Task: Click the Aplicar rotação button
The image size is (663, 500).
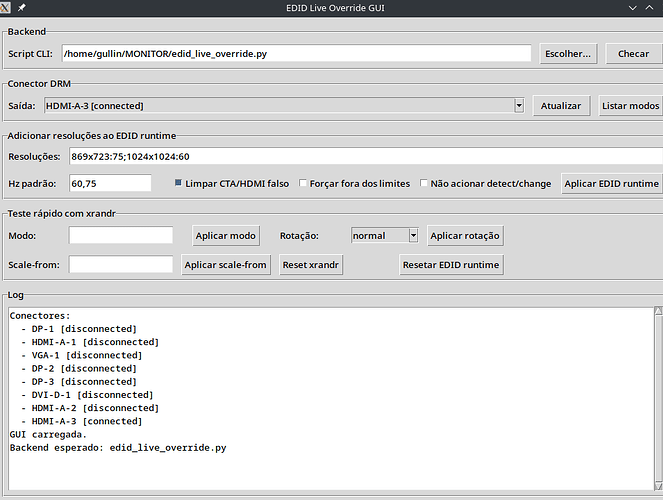Action: [x=465, y=235]
